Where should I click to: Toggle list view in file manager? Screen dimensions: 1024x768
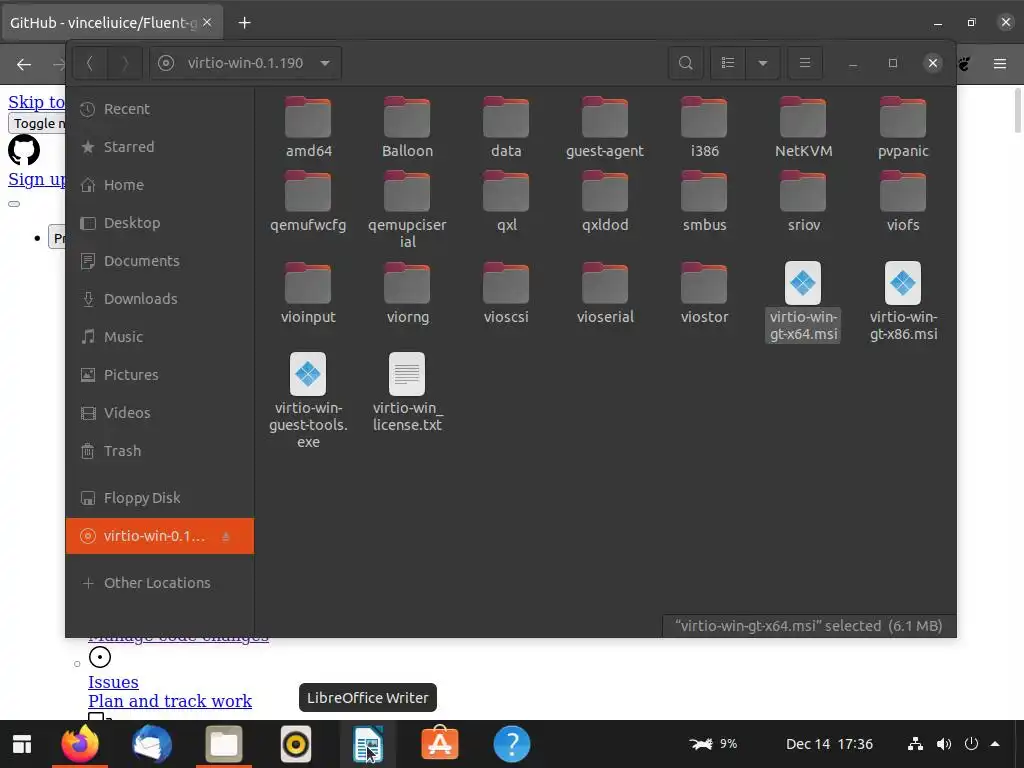point(728,63)
